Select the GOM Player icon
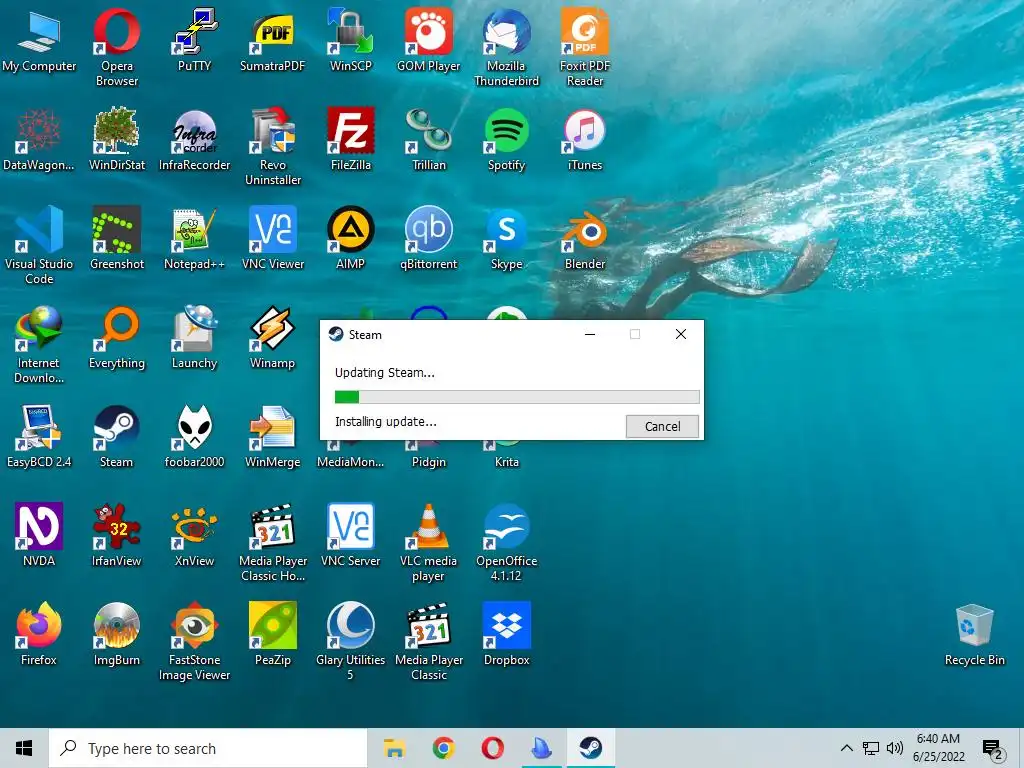Image resolution: width=1024 pixels, height=768 pixels. point(428,40)
